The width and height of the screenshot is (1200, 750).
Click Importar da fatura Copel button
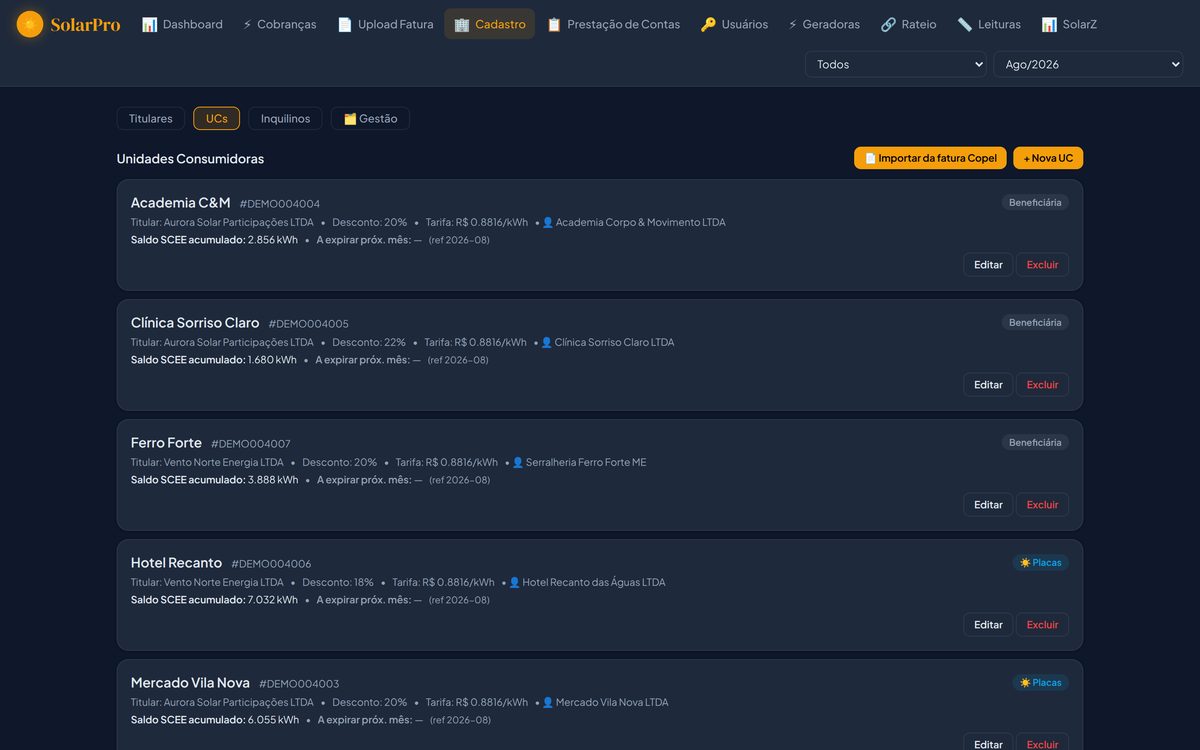930,158
